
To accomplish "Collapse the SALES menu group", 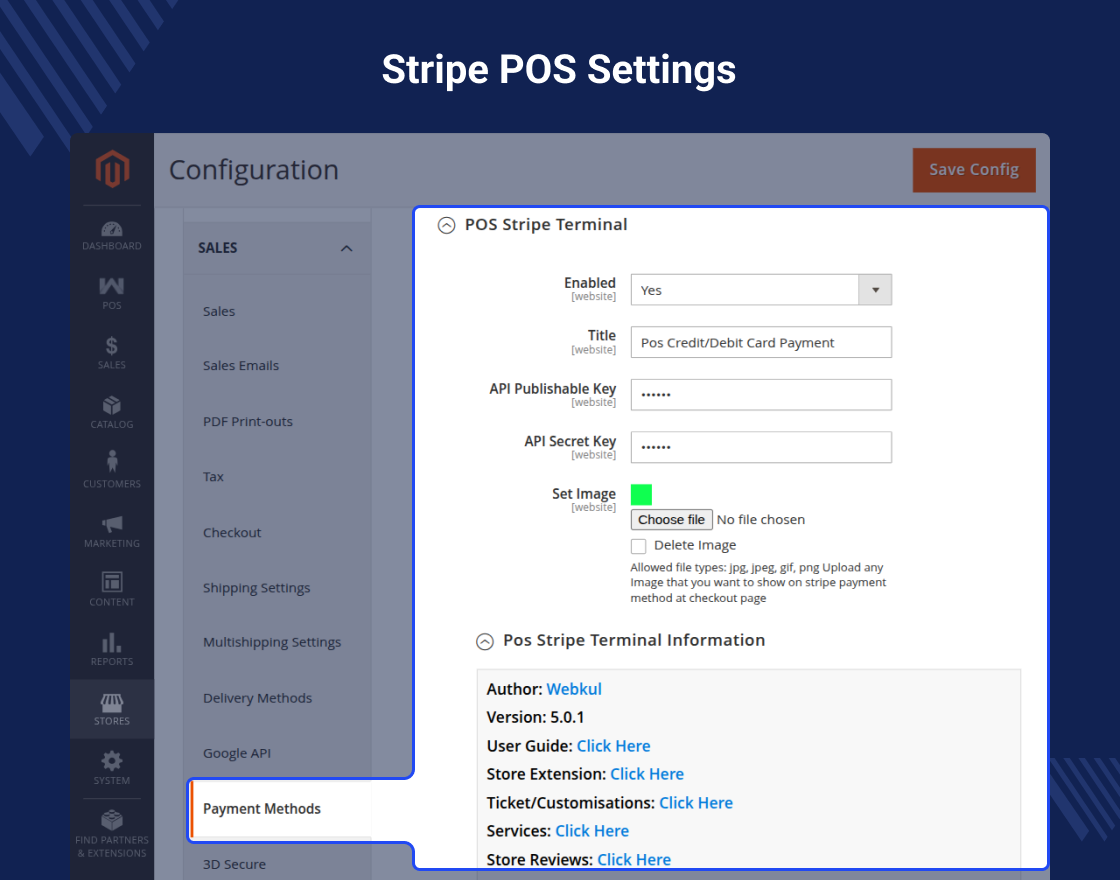I will (346, 249).
